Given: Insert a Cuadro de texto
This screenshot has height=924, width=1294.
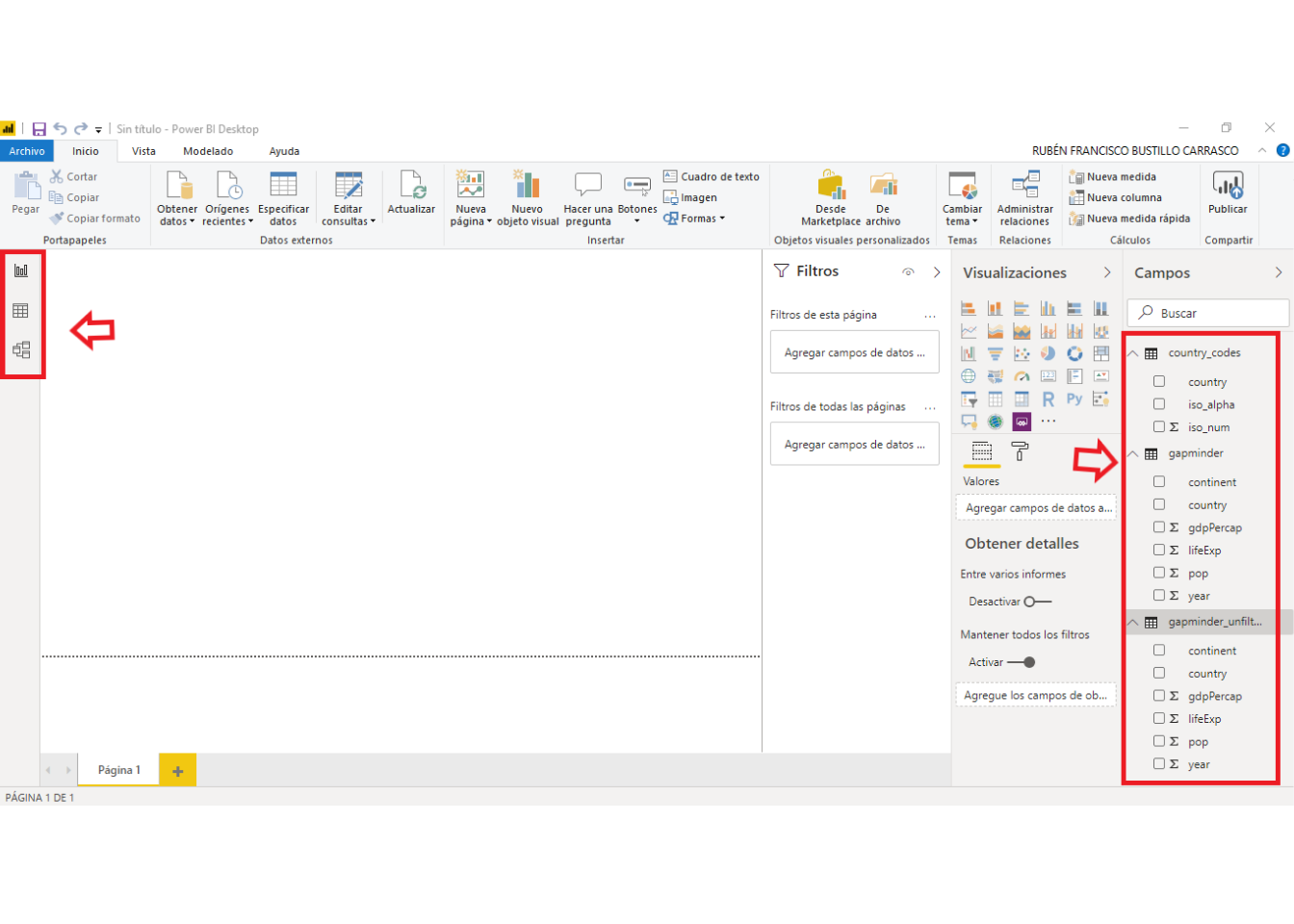Looking at the screenshot, I should 712,177.
